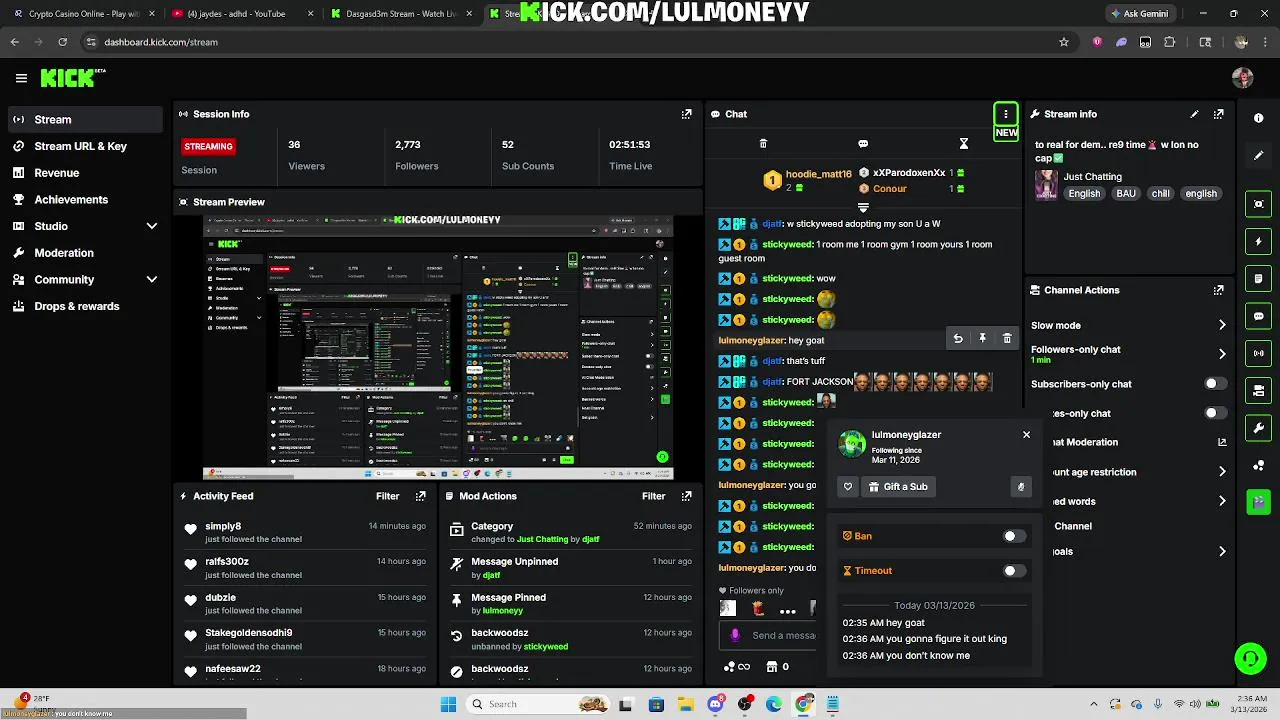This screenshot has width=1280, height=720.
Task: Pop out the Stream info panel
Action: 1218,114
